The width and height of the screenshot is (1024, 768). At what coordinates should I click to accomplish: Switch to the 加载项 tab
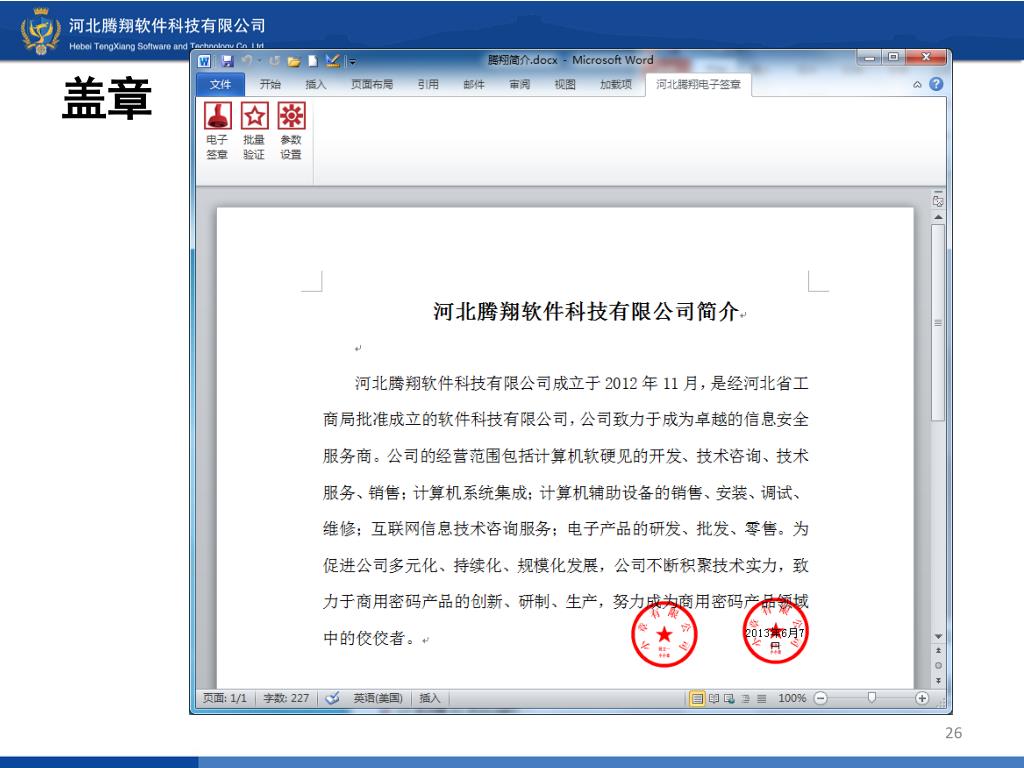pyautogui.click(x=616, y=84)
